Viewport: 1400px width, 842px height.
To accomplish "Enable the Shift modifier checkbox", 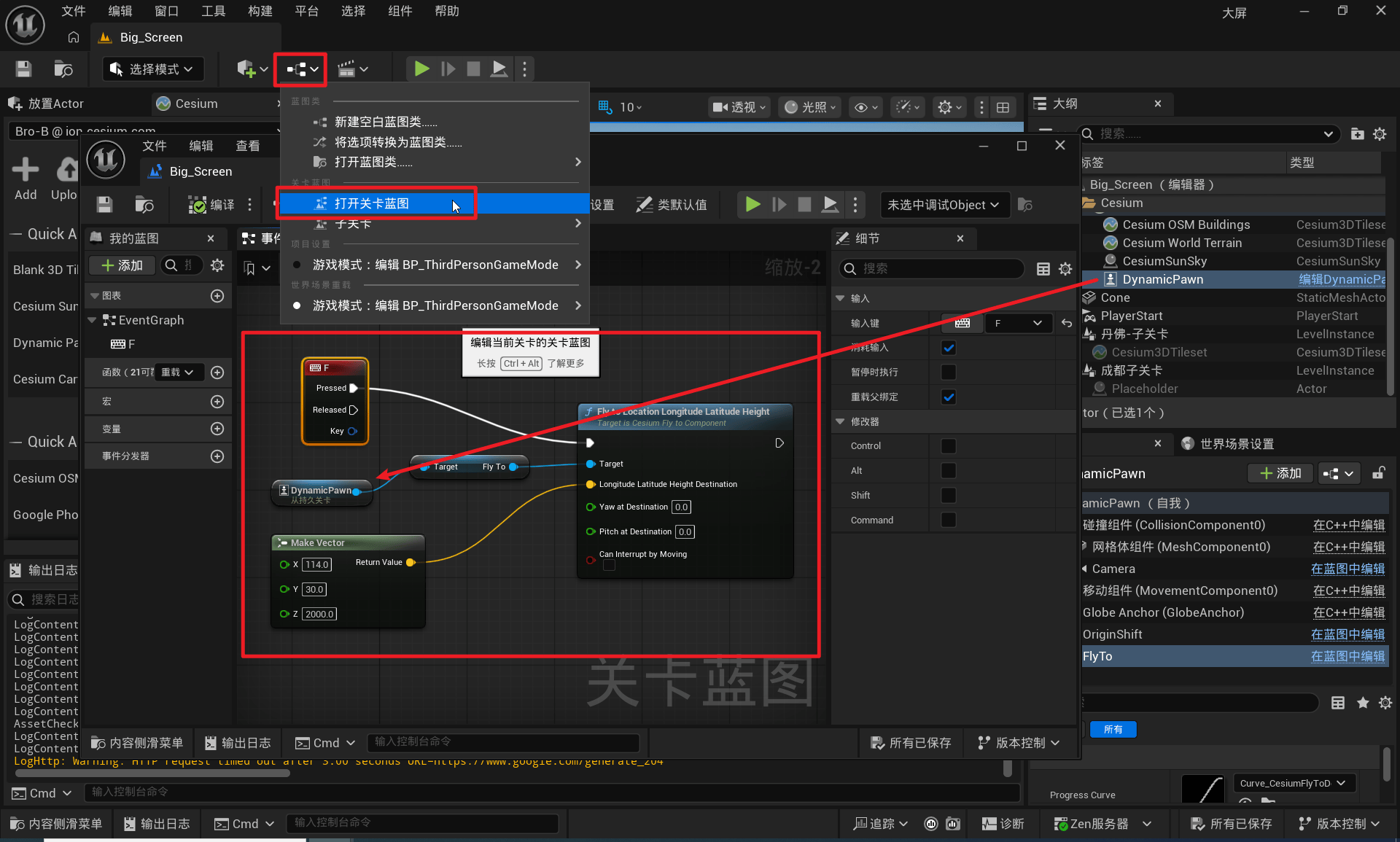I will point(949,496).
